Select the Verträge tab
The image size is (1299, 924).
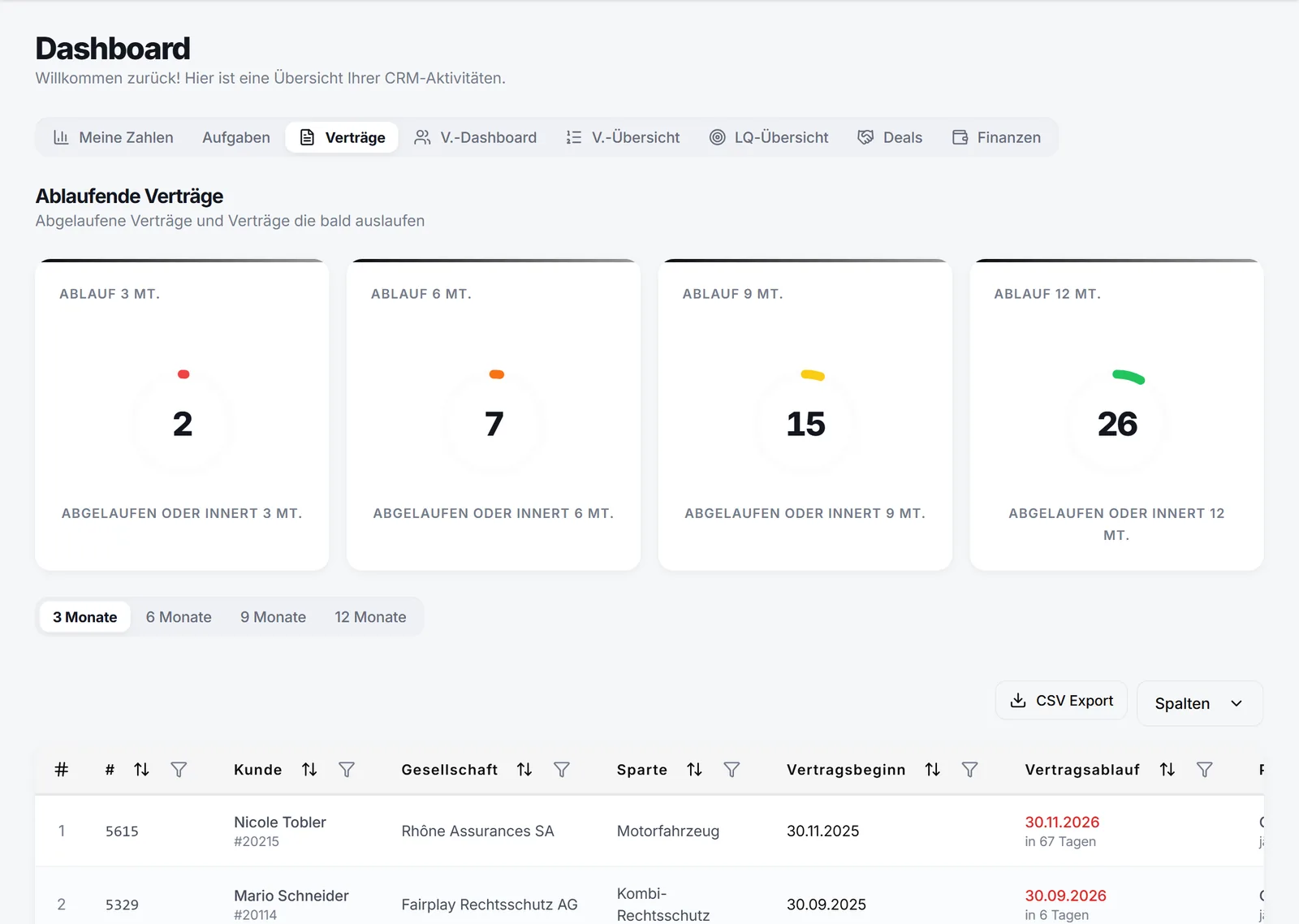tap(342, 137)
